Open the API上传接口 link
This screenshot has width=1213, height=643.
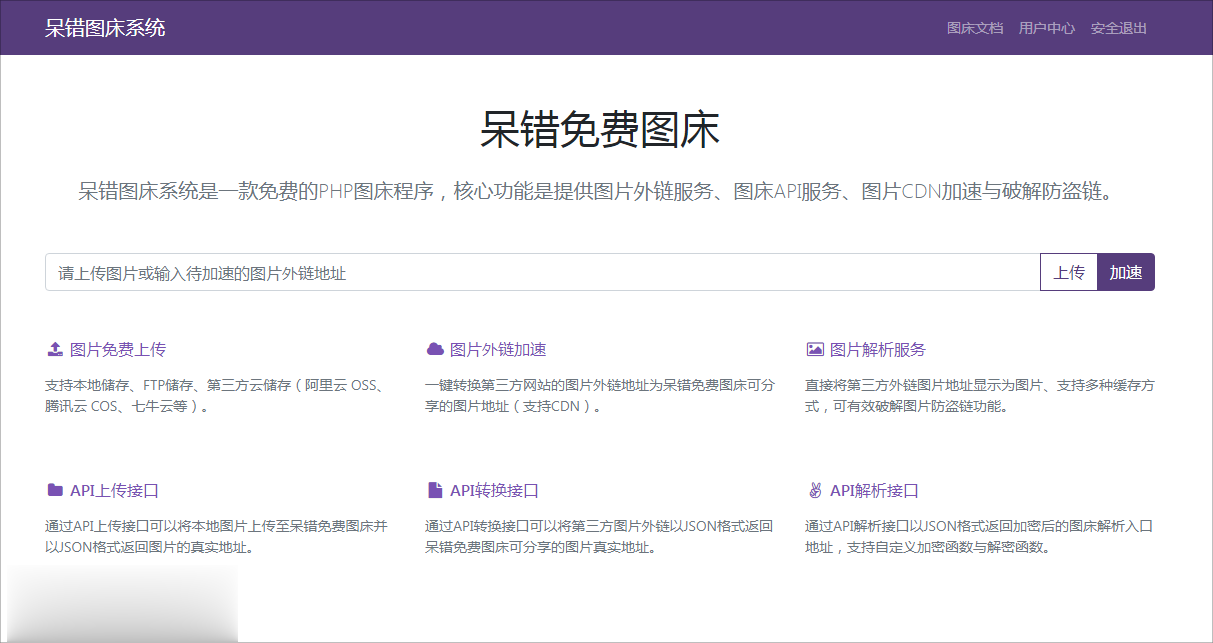click(x=114, y=490)
